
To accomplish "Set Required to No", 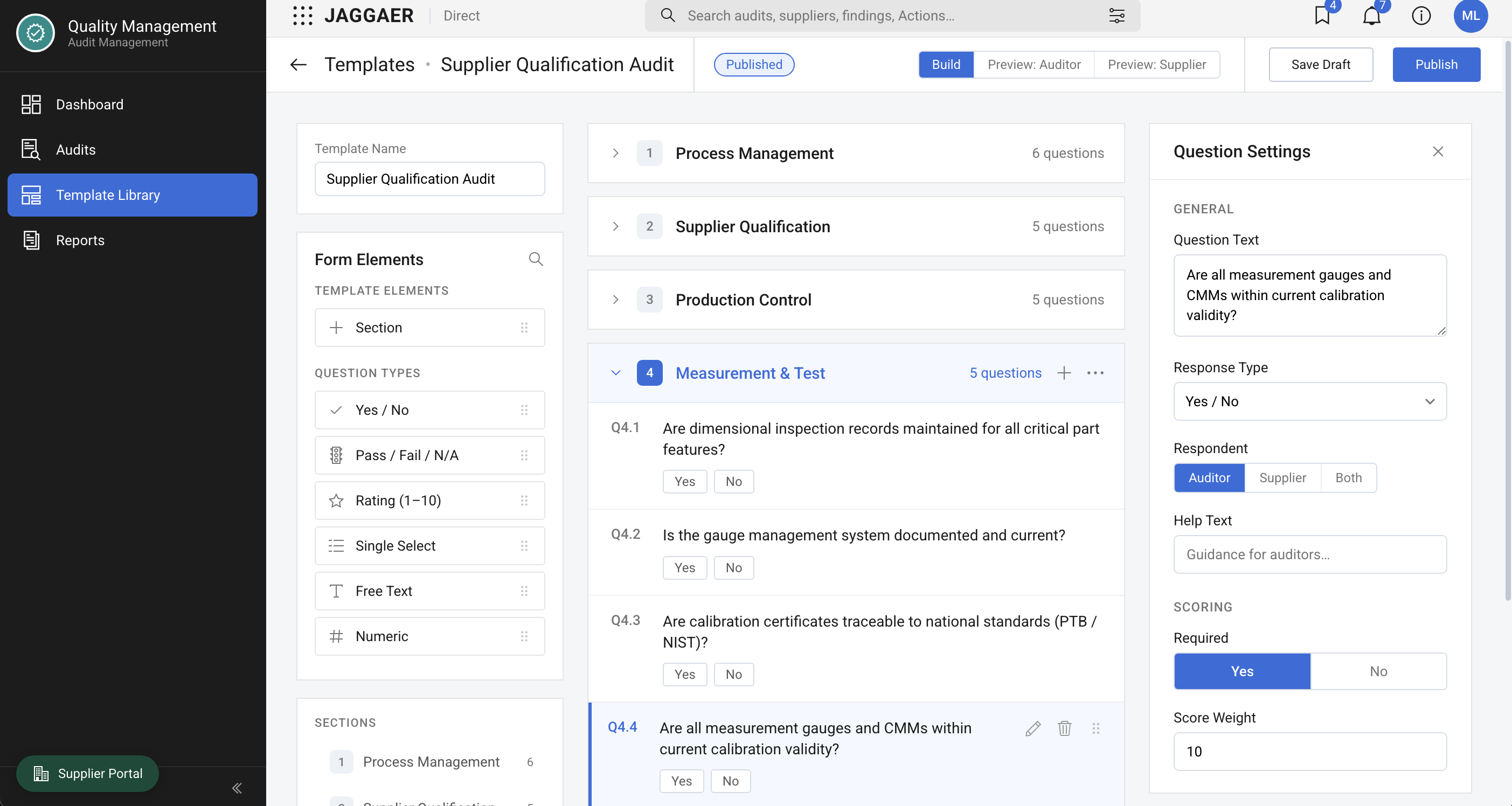I will tap(1378, 671).
